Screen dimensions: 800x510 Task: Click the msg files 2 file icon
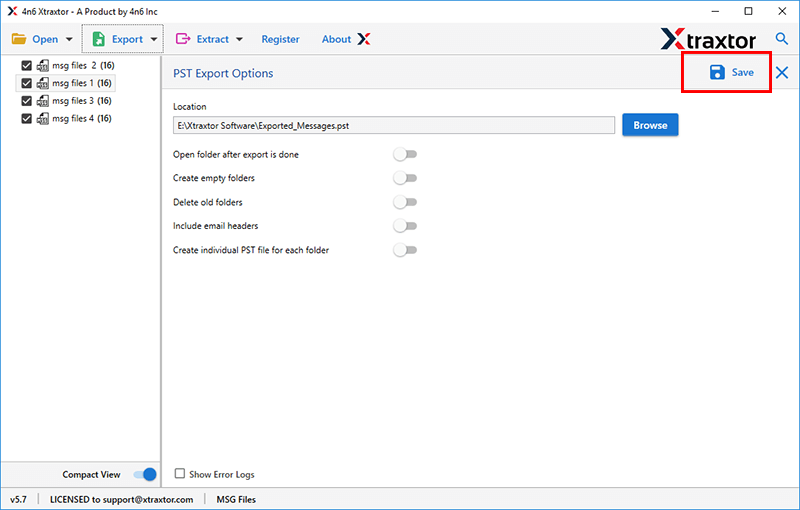click(x=43, y=65)
